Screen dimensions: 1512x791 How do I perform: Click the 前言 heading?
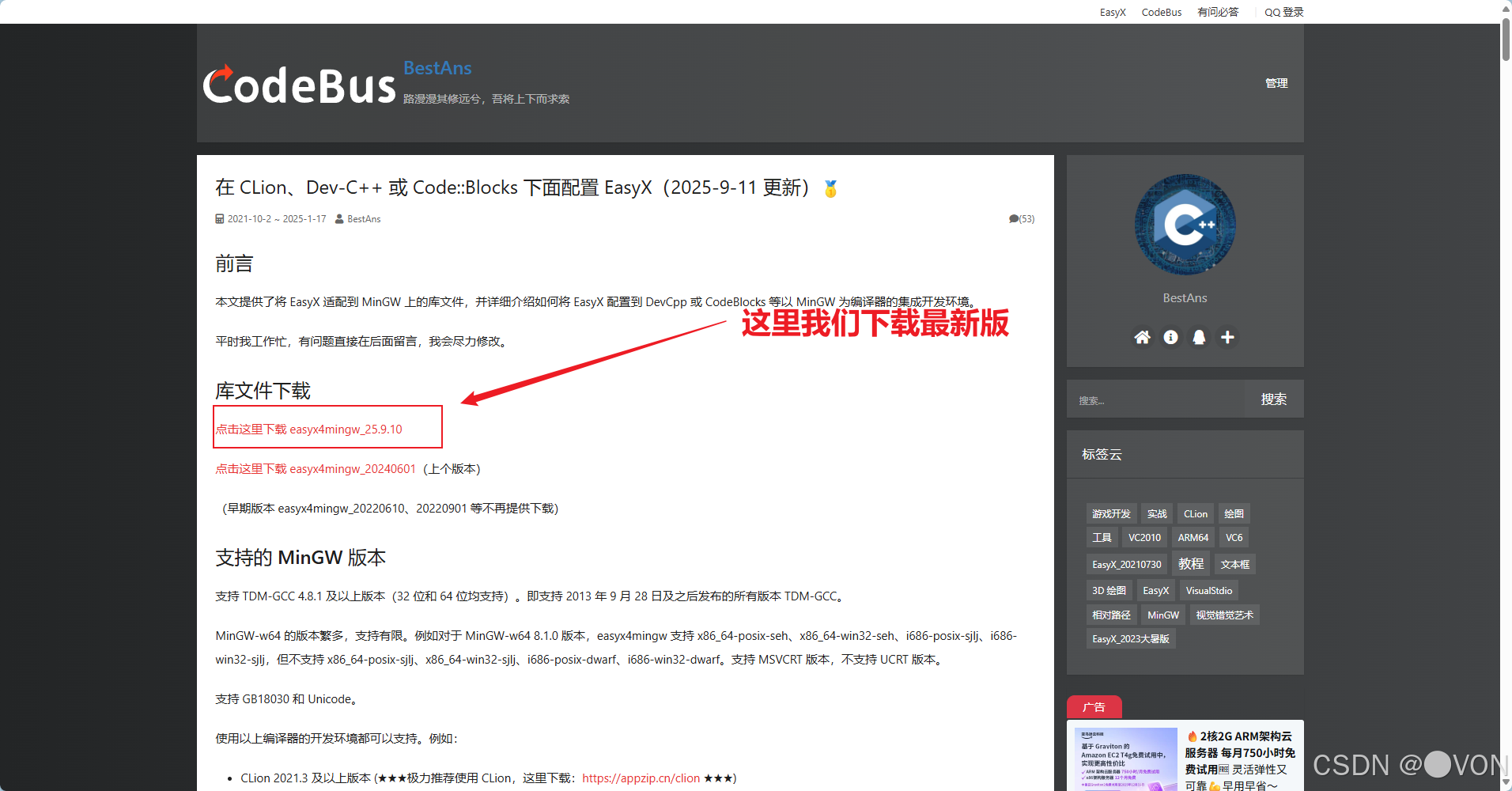[234, 264]
